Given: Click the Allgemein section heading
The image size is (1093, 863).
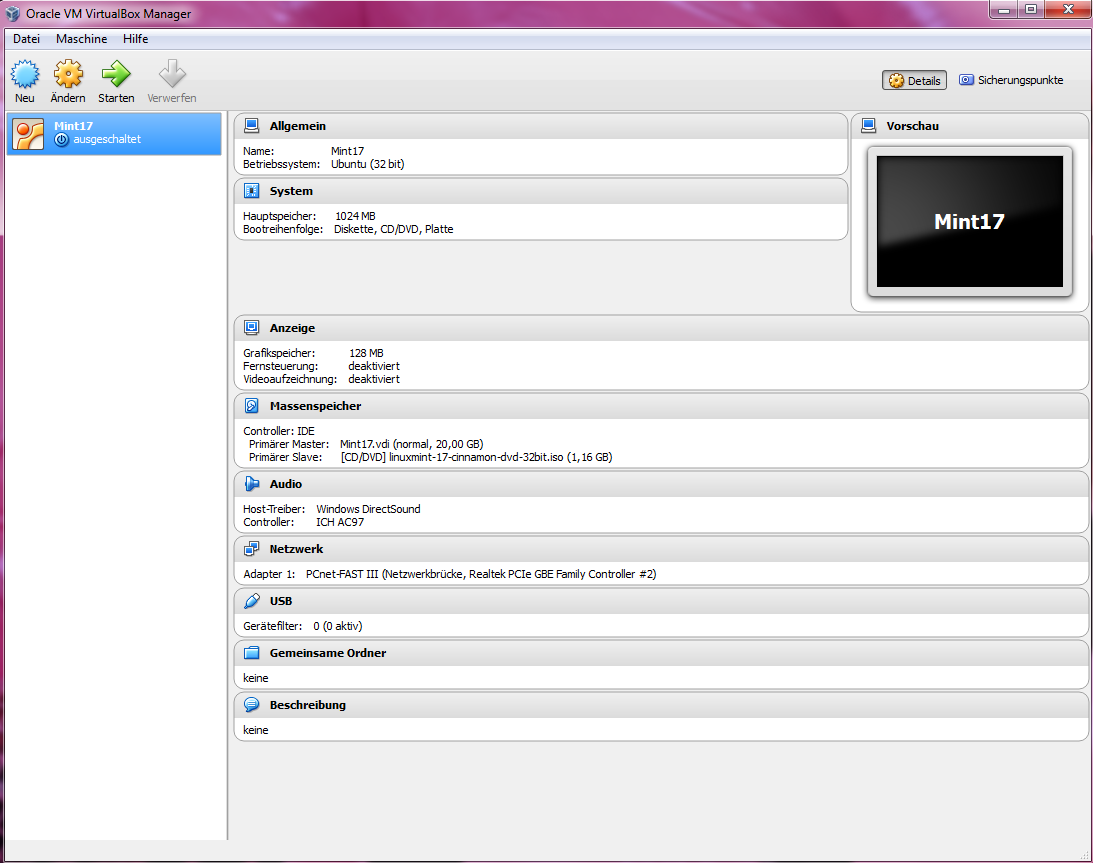Looking at the screenshot, I should [x=298, y=126].
